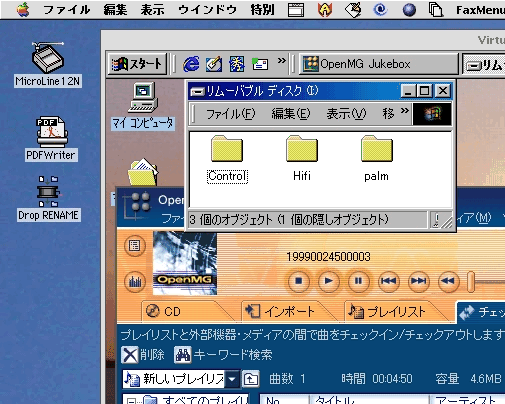Select the palm folder
505x404 pixels.
[x=376, y=159]
